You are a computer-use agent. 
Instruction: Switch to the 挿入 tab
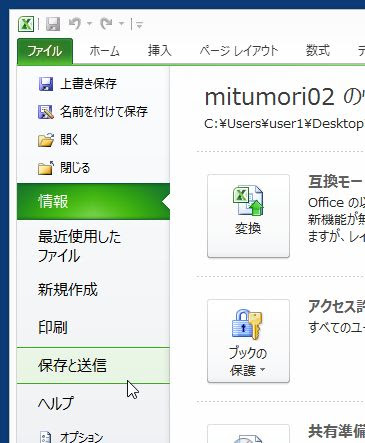[160, 51]
